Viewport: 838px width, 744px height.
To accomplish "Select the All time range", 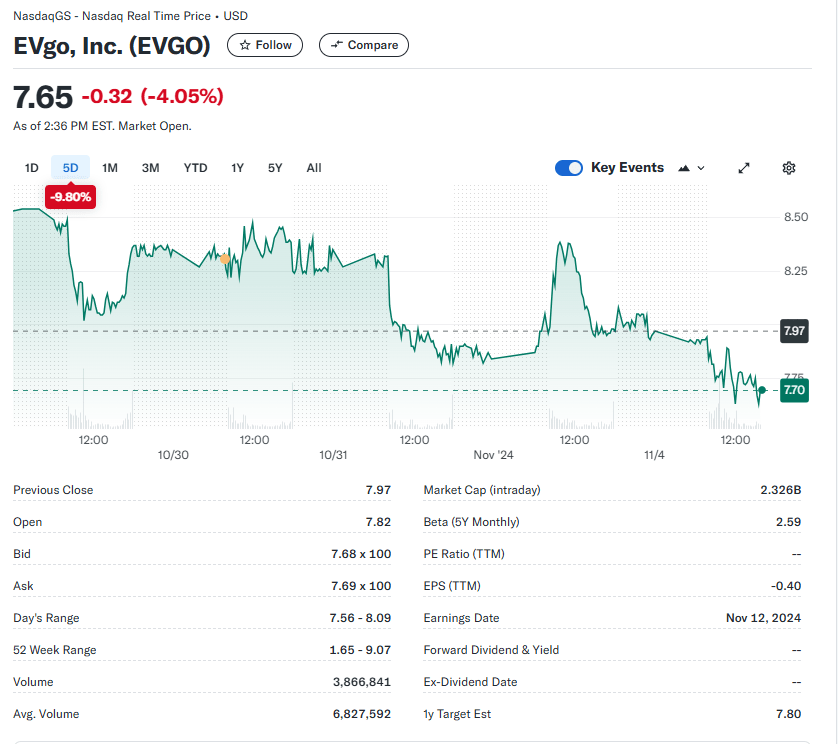I will [x=314, y=168].
